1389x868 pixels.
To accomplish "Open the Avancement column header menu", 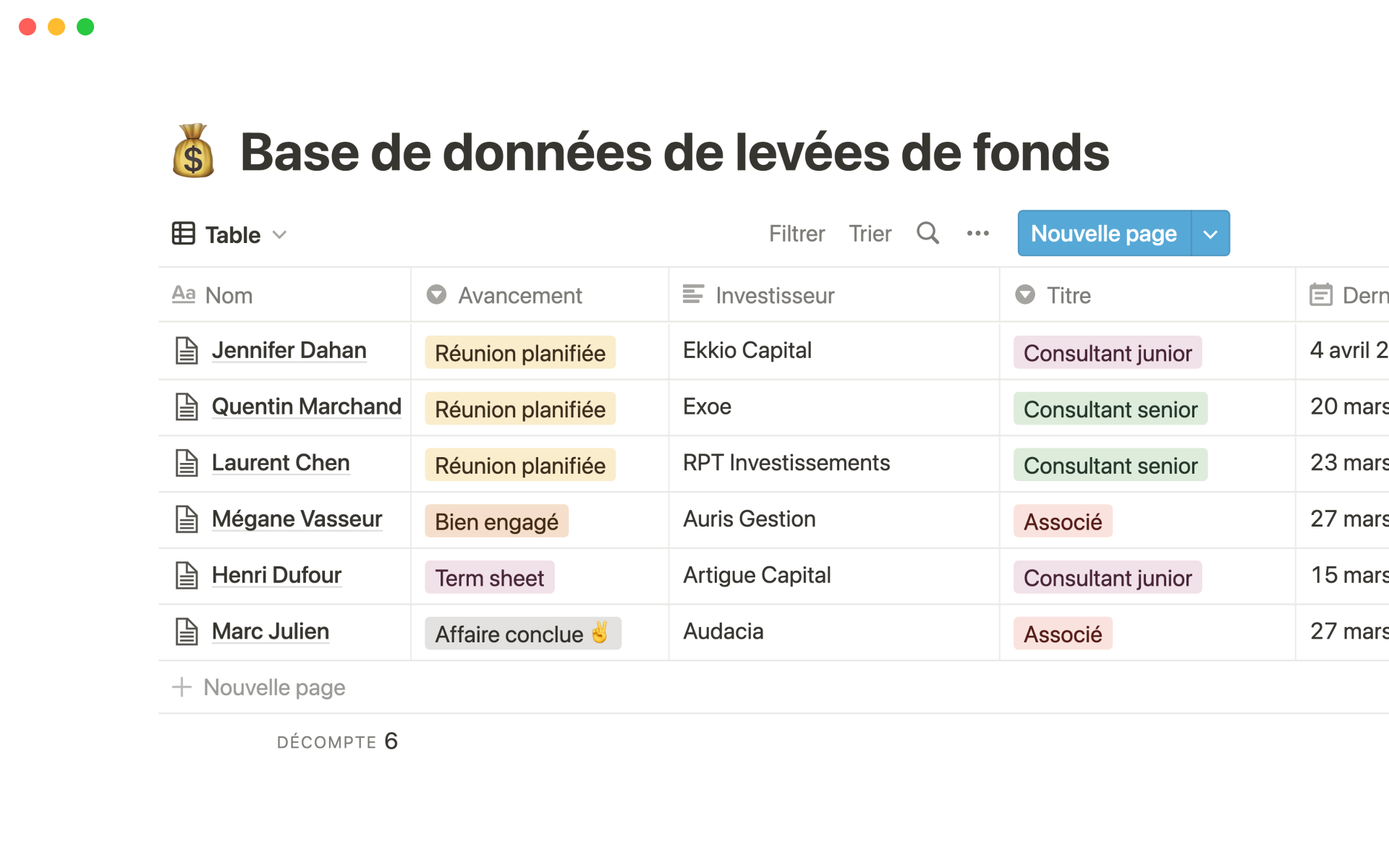I will click(519, 295).
